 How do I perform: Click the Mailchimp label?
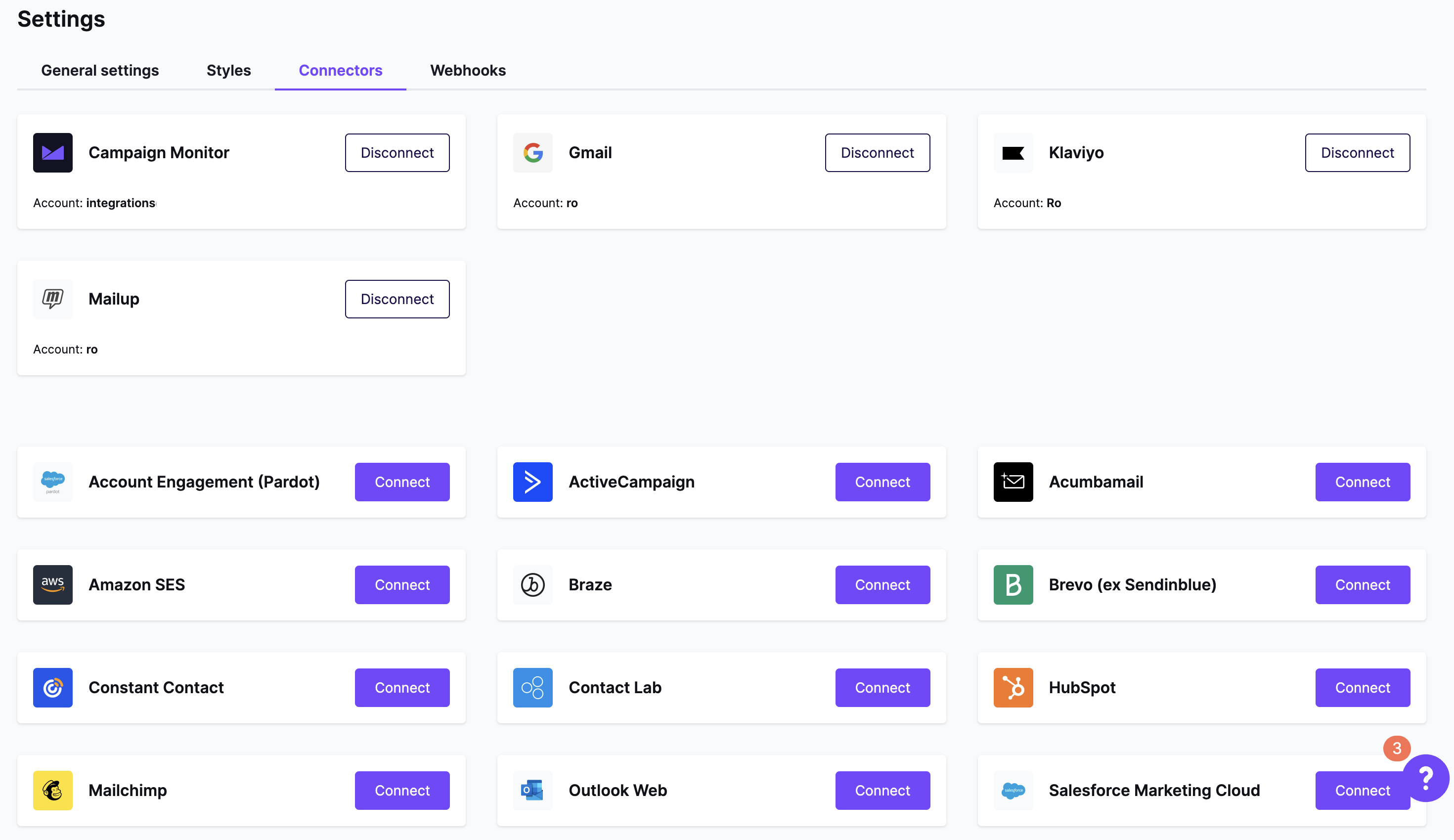click(128, 791)
